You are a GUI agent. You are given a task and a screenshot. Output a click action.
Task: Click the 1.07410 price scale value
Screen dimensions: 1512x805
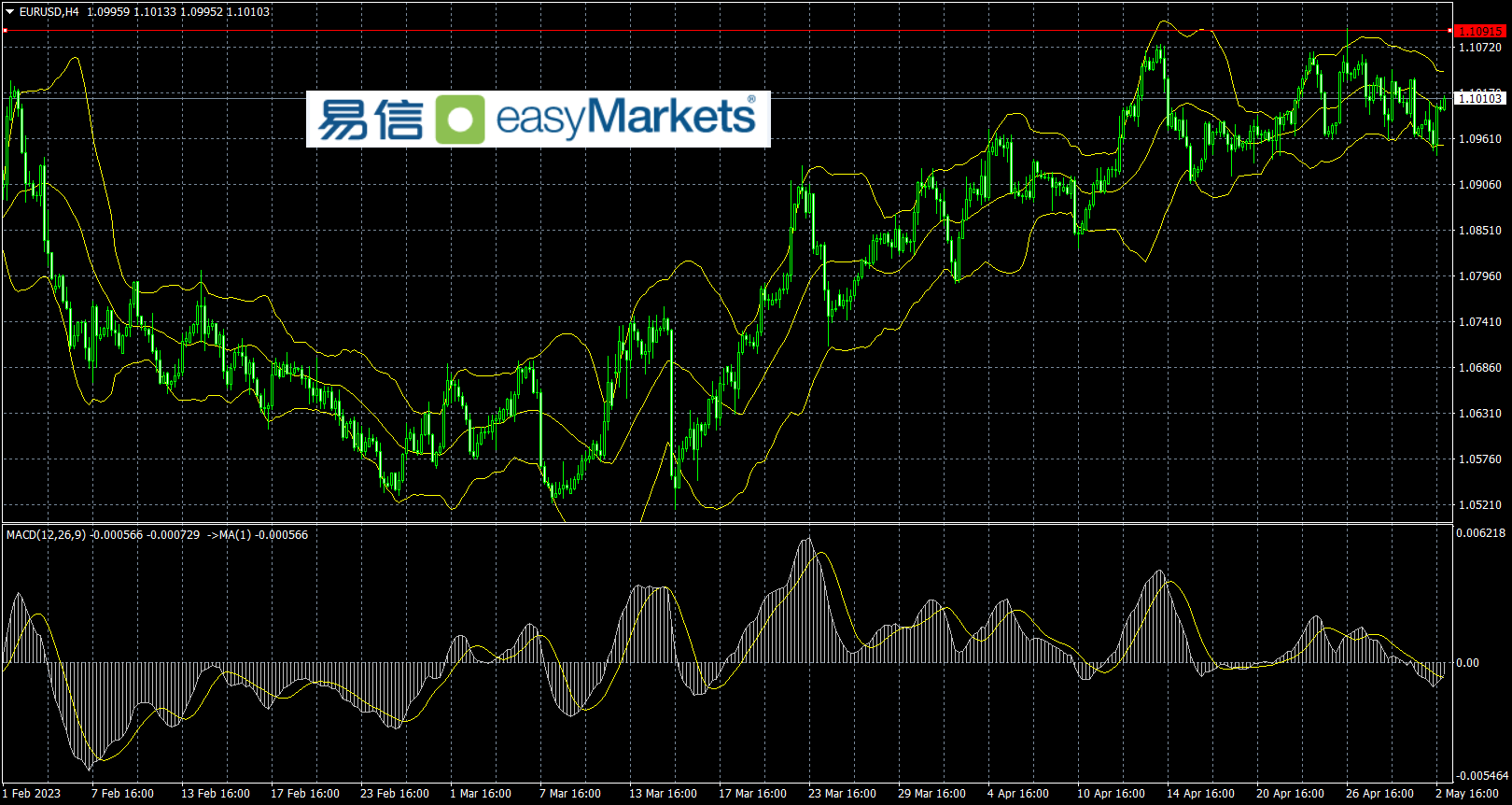[x=1480, y=321]
